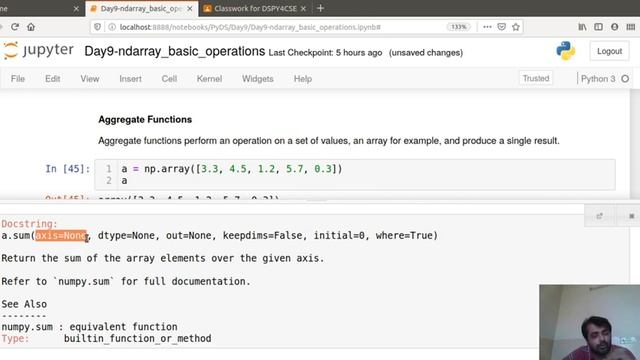Click the Last Checkpoint: 5 hours ago text
The height and width of the screenshot is (360, 640).
coord(325,53)
